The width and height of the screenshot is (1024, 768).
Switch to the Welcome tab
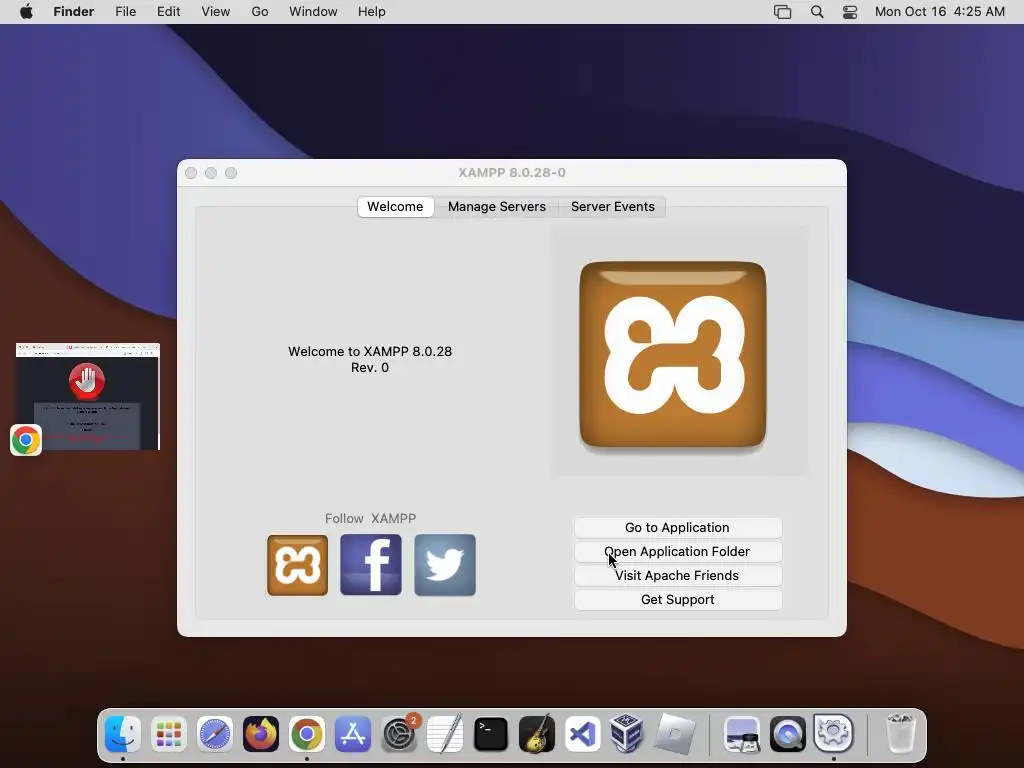point(395,206)
